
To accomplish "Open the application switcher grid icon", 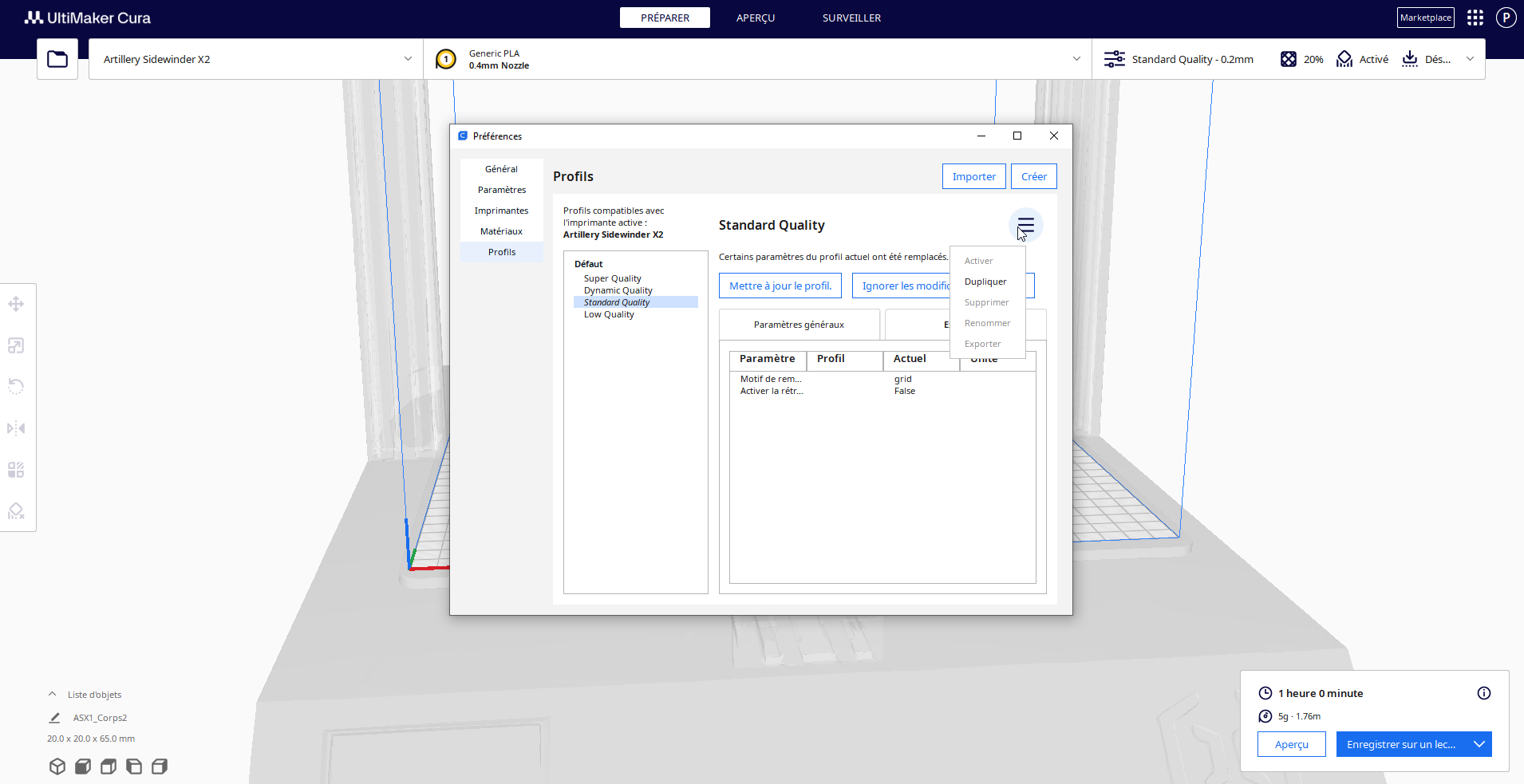I will (1475, 18).
